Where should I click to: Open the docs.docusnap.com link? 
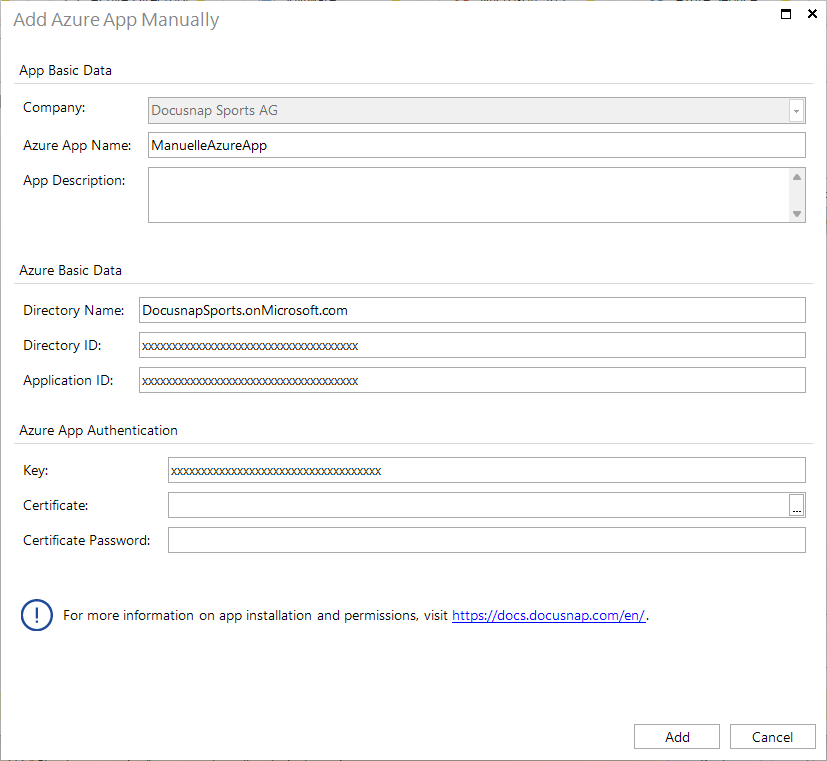(549, 615)
